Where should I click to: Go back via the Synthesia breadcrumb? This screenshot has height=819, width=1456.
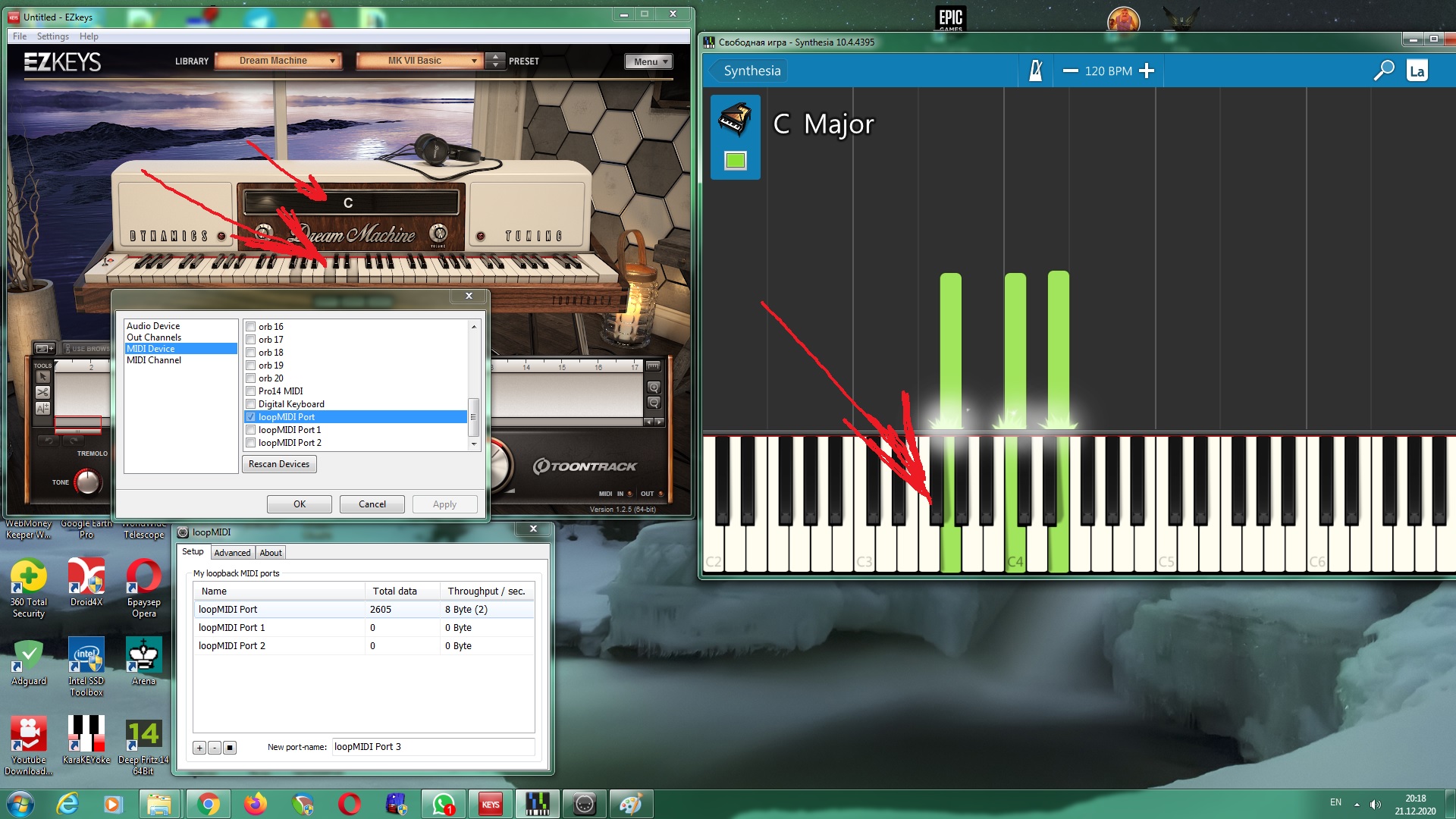pos(752,71)
